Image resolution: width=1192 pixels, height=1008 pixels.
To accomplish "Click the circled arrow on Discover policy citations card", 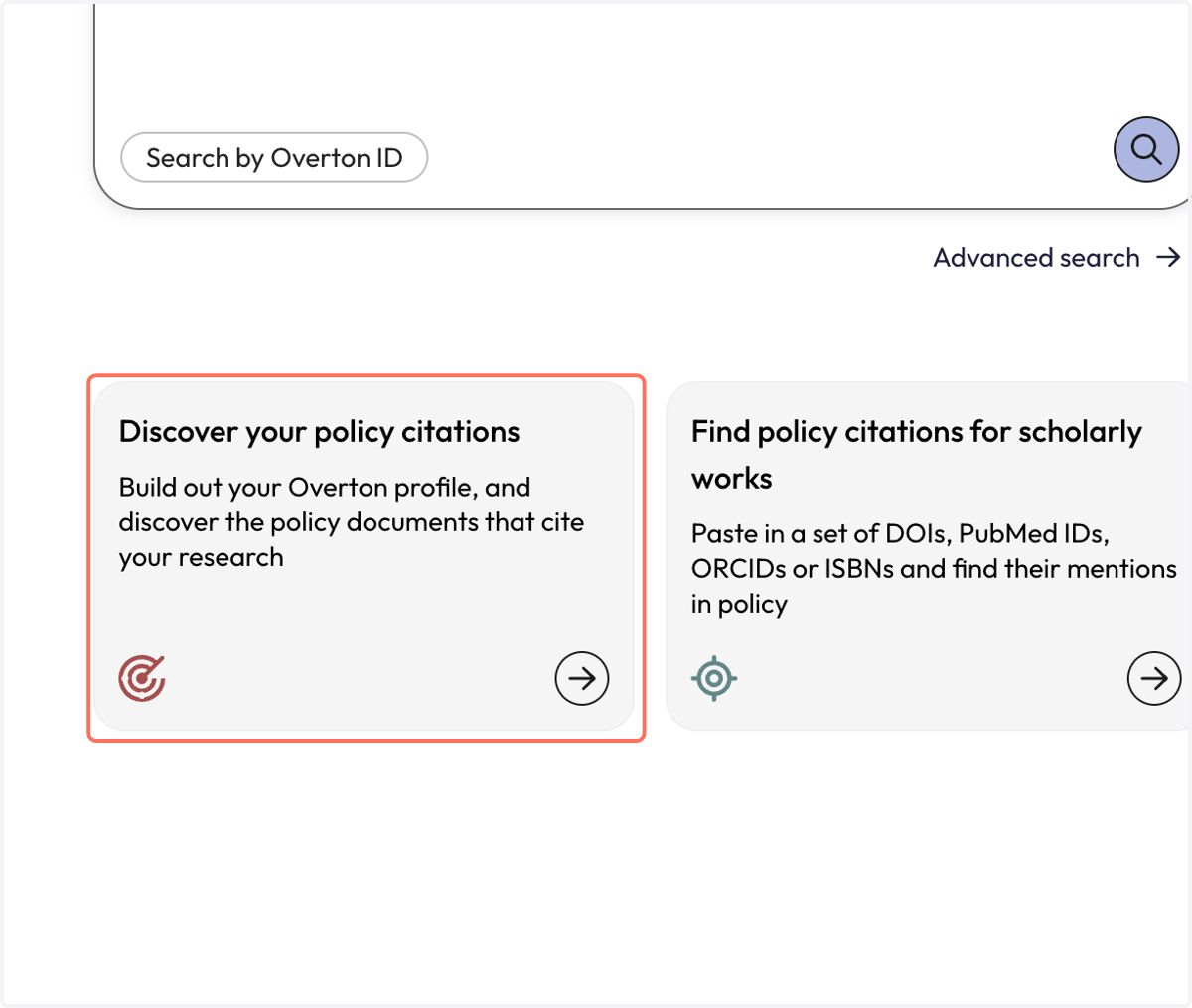I will (582, 679).
